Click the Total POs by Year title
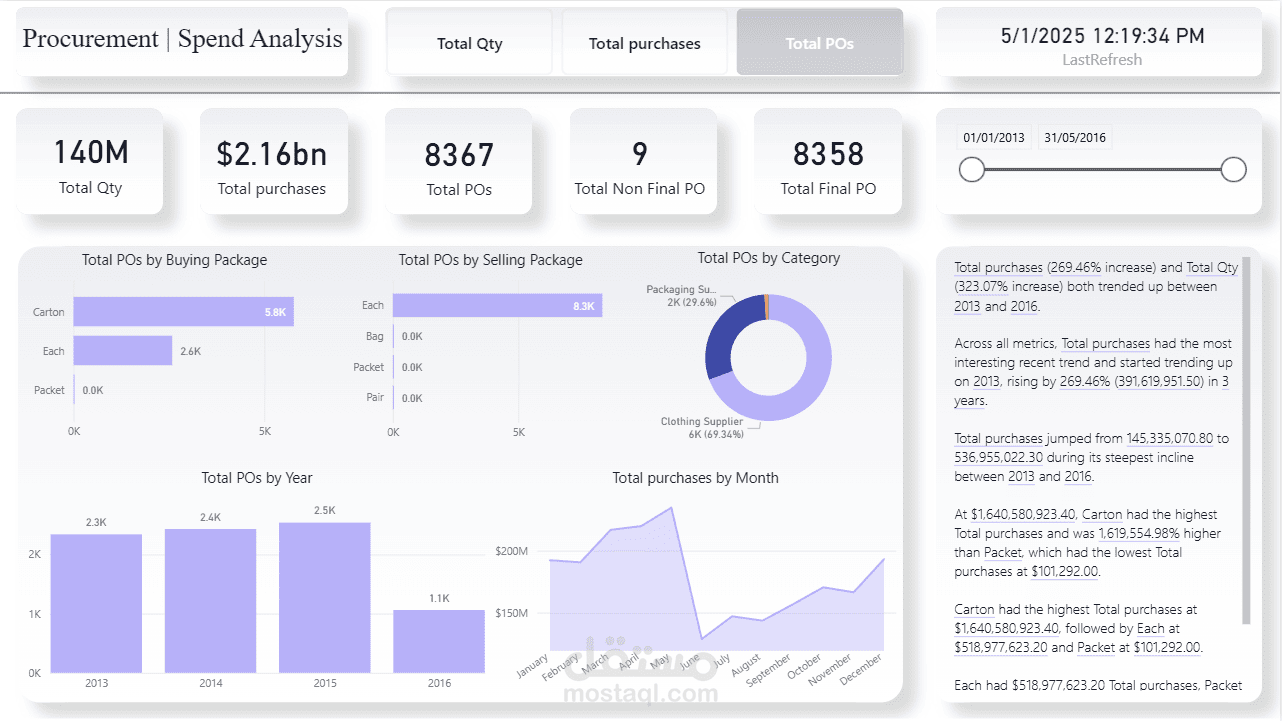Screen dimensions: 1282x721 click(x=257, y=478)
